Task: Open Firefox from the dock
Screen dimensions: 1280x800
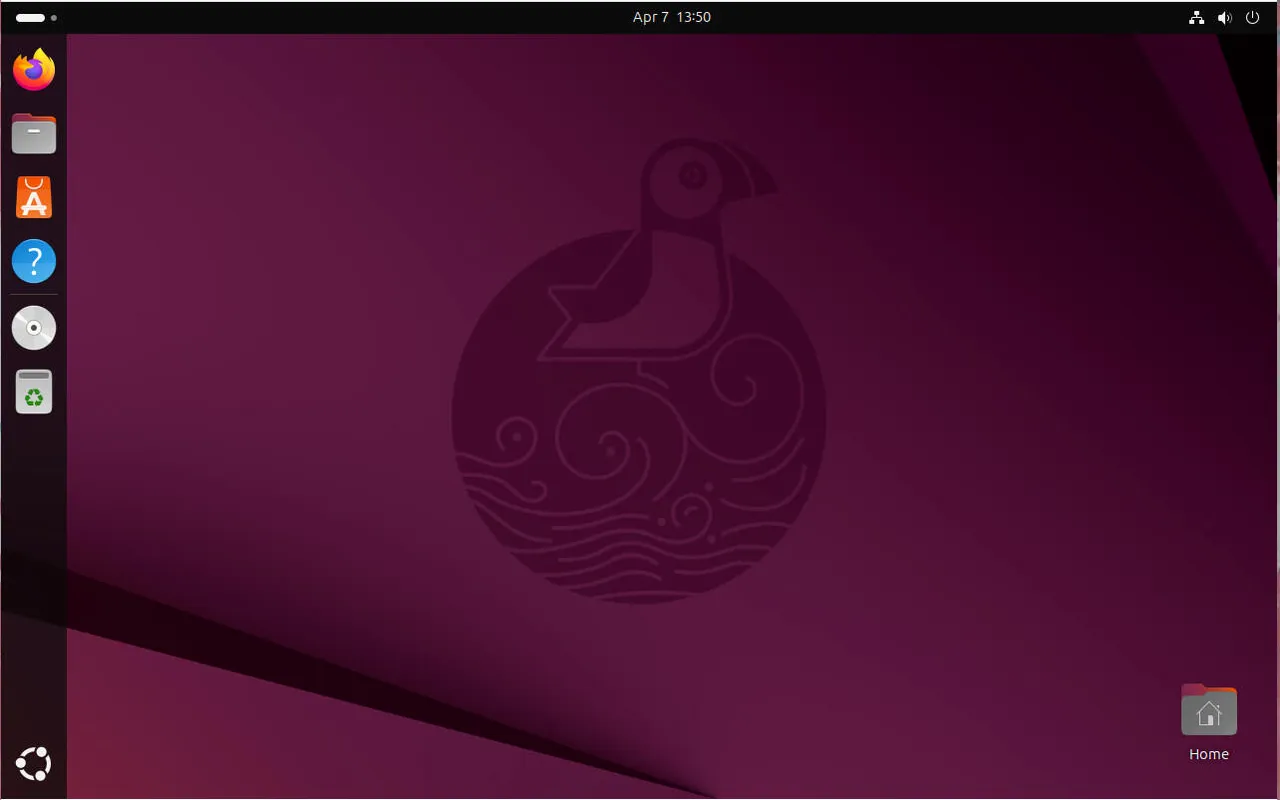Action: (x=34, y=69)
